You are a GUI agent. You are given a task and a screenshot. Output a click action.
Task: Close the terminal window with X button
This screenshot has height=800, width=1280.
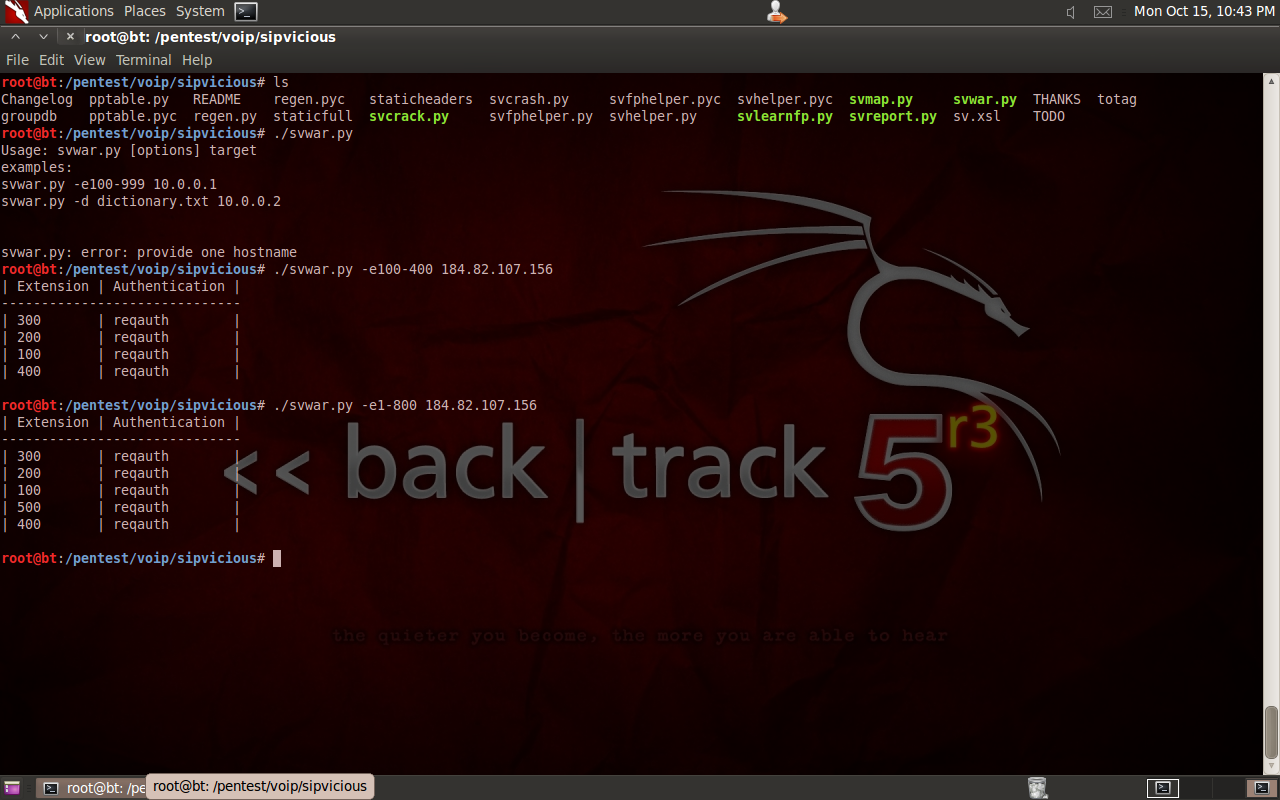70,37
